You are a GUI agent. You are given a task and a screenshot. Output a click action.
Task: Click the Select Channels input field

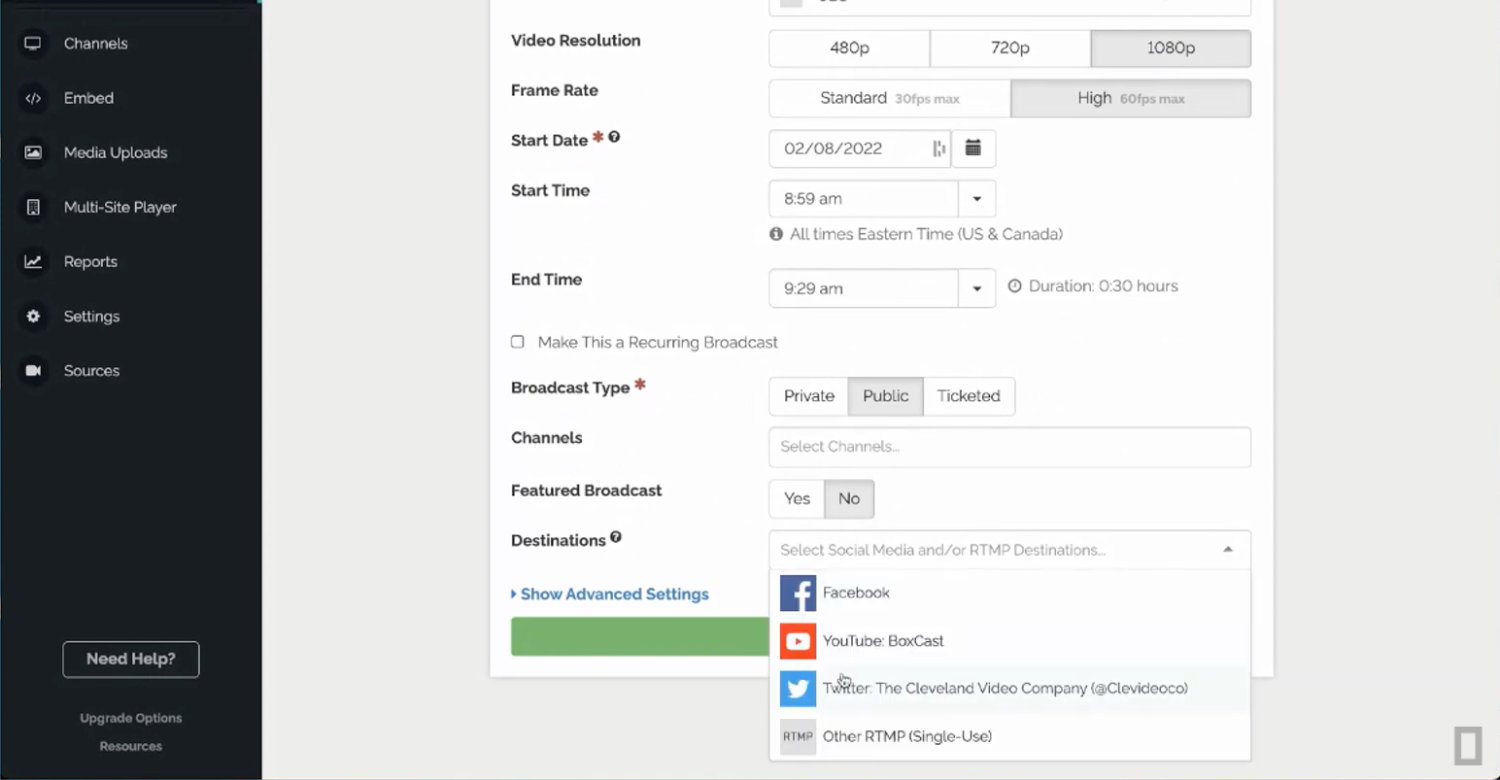tap(1008, 447)
